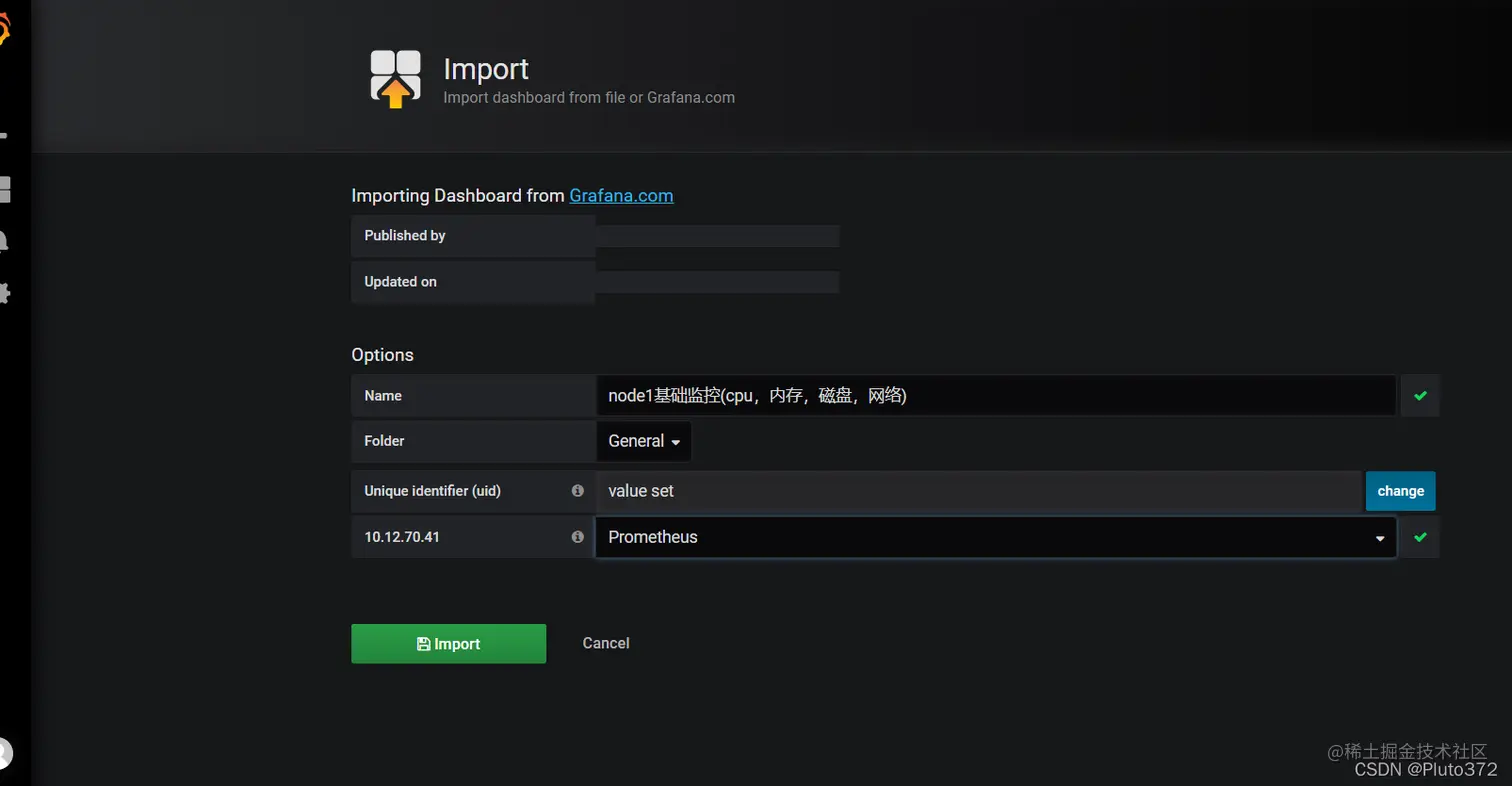Viewport: 1512px width, 786px height.
Task: Click the 'Name' option label
Action: [x=383, y=396]
